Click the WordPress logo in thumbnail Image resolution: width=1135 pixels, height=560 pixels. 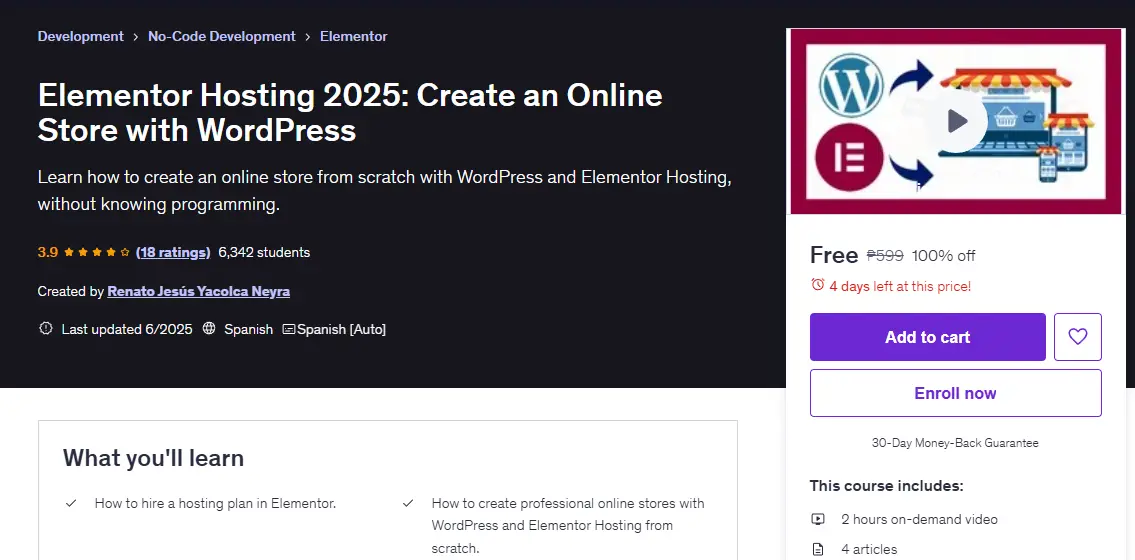[851, 85]
